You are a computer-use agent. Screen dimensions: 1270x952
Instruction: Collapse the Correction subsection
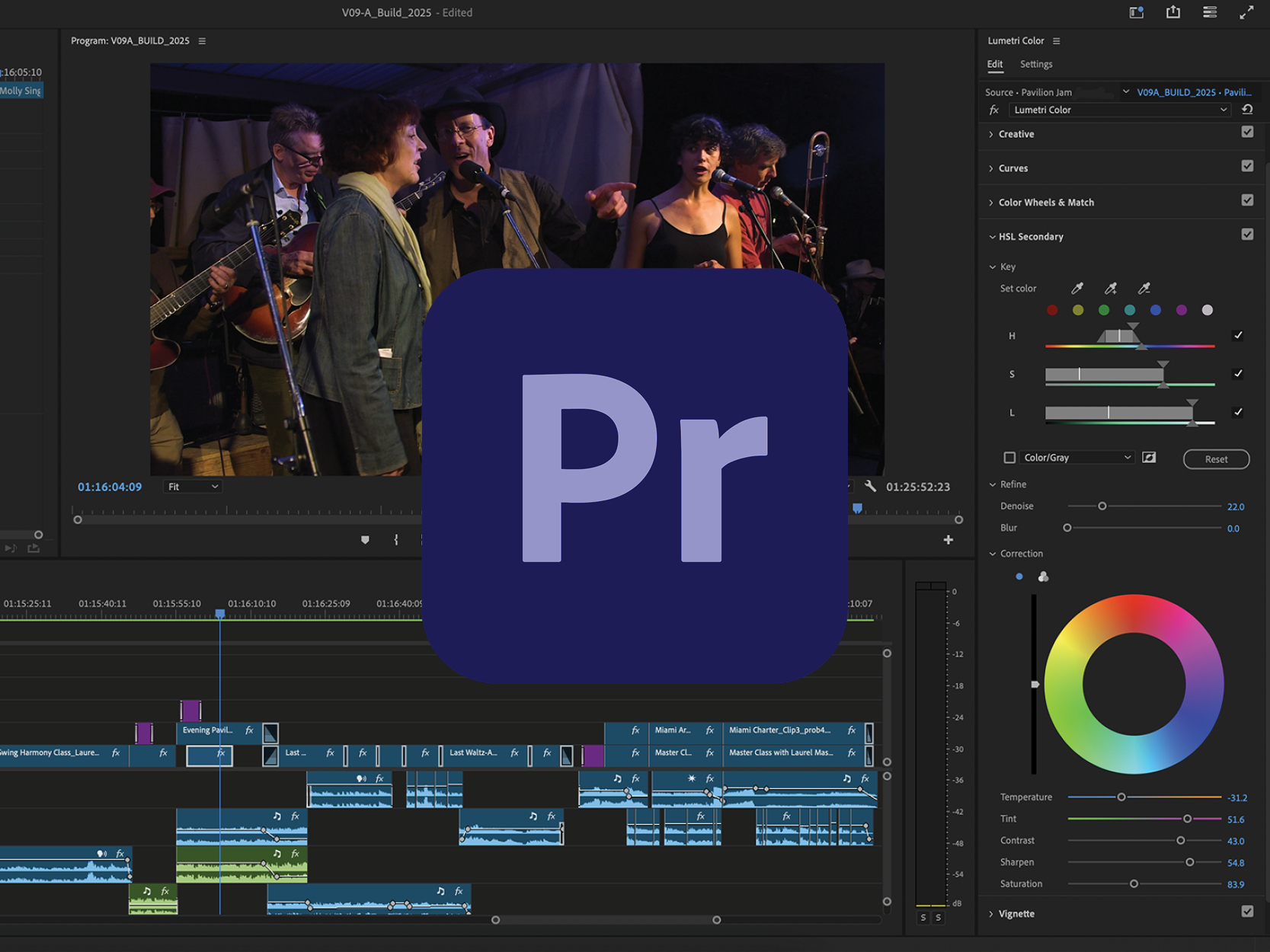click(993, 554)
